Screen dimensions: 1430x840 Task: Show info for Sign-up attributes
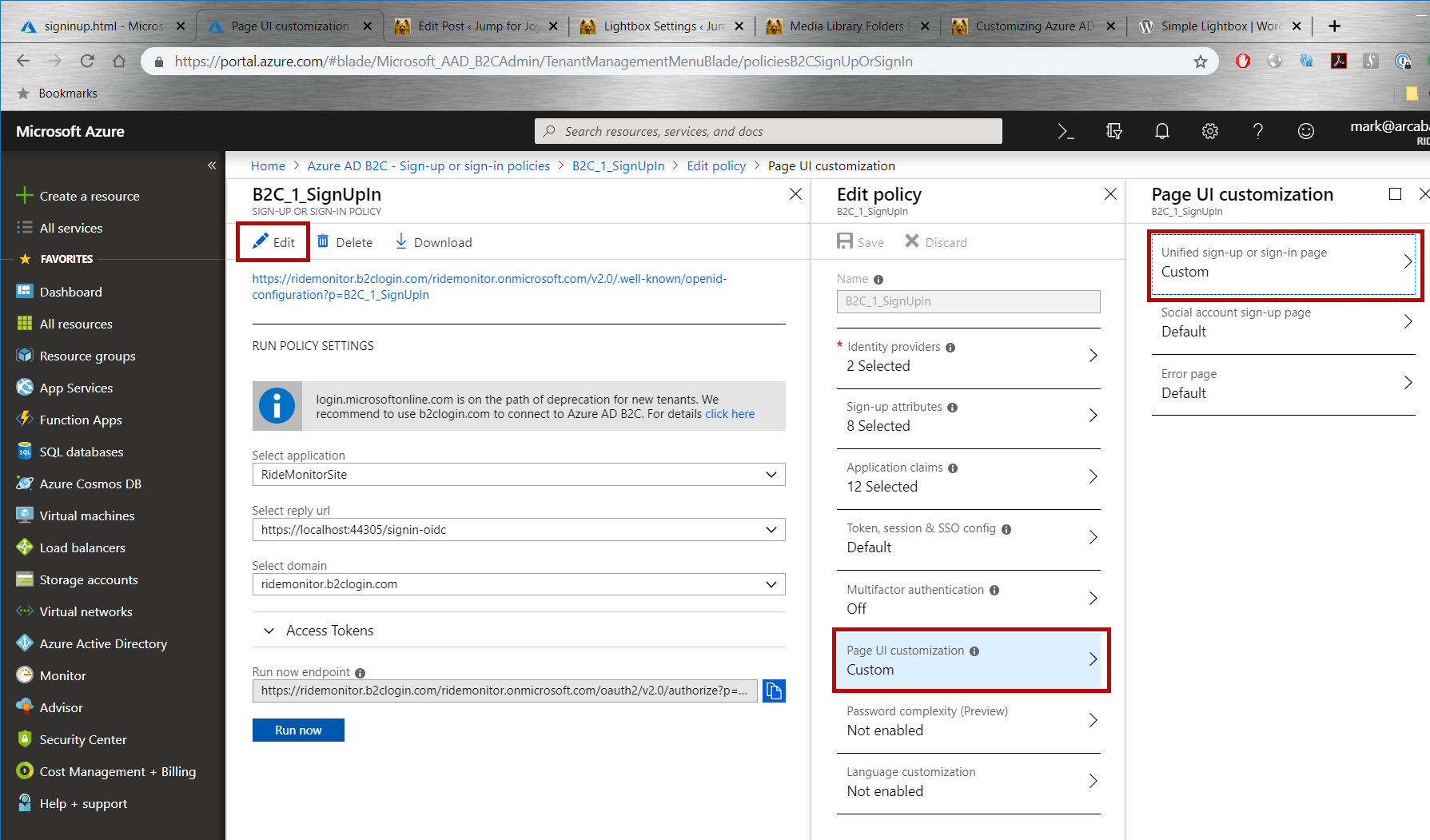[x=952, y=408]
